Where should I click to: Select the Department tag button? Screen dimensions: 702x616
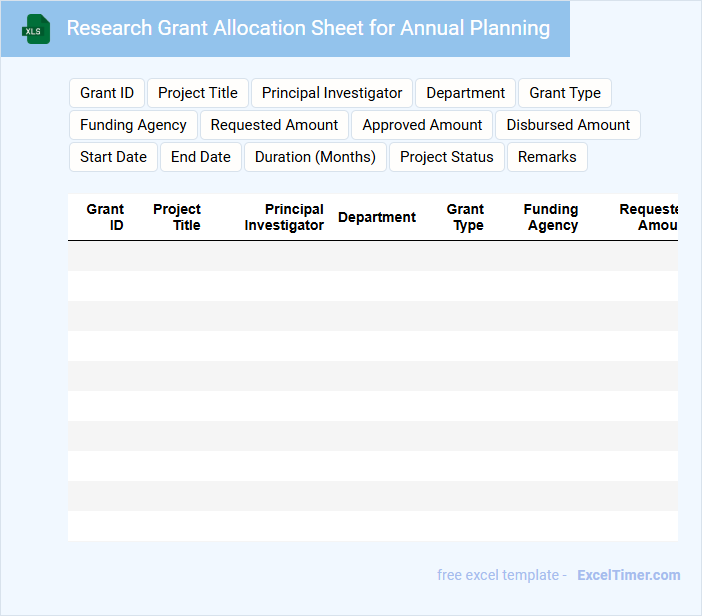[x=465, y=93]
